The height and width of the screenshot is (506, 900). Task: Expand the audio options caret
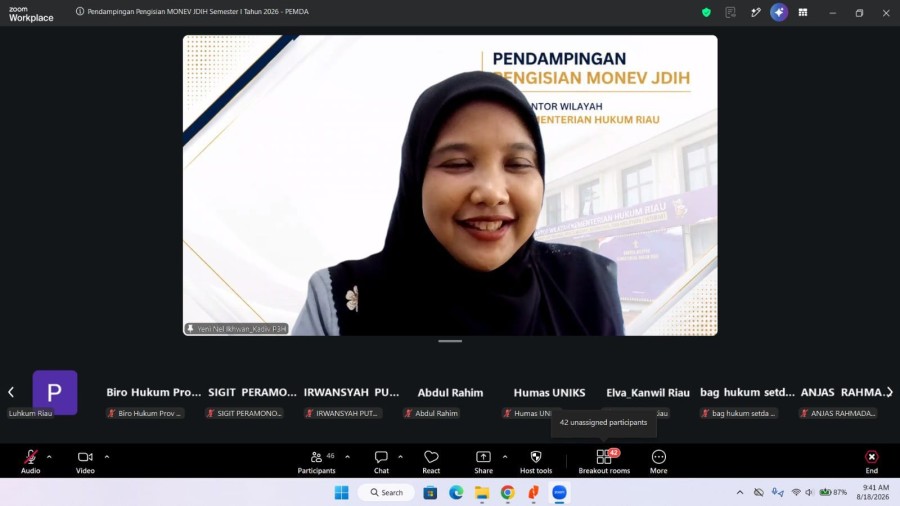click(x=49, y=457)
